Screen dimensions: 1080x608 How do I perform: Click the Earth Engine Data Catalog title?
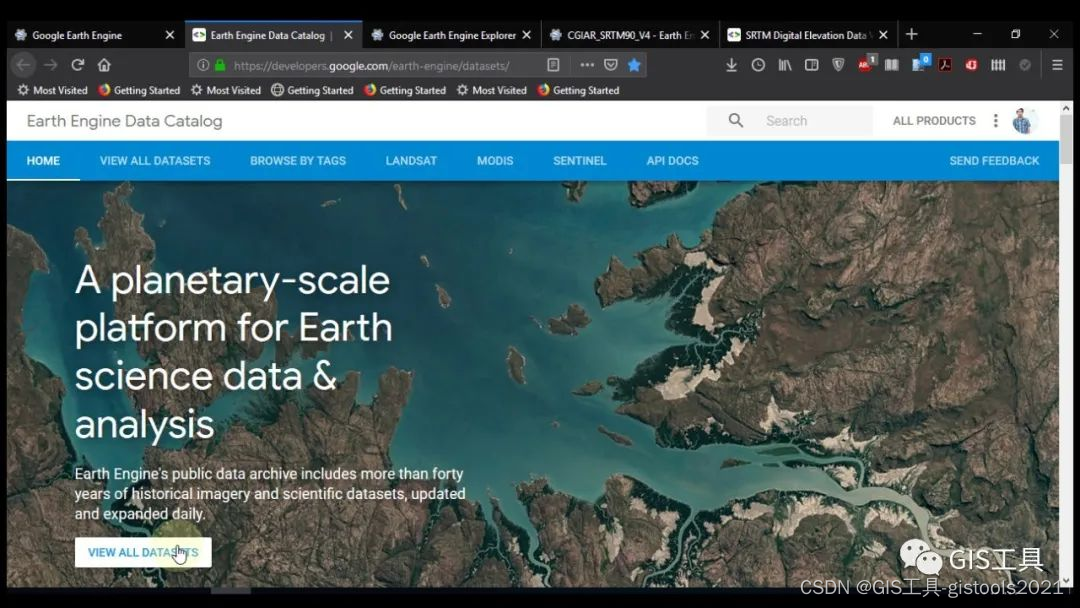point(125,121)
